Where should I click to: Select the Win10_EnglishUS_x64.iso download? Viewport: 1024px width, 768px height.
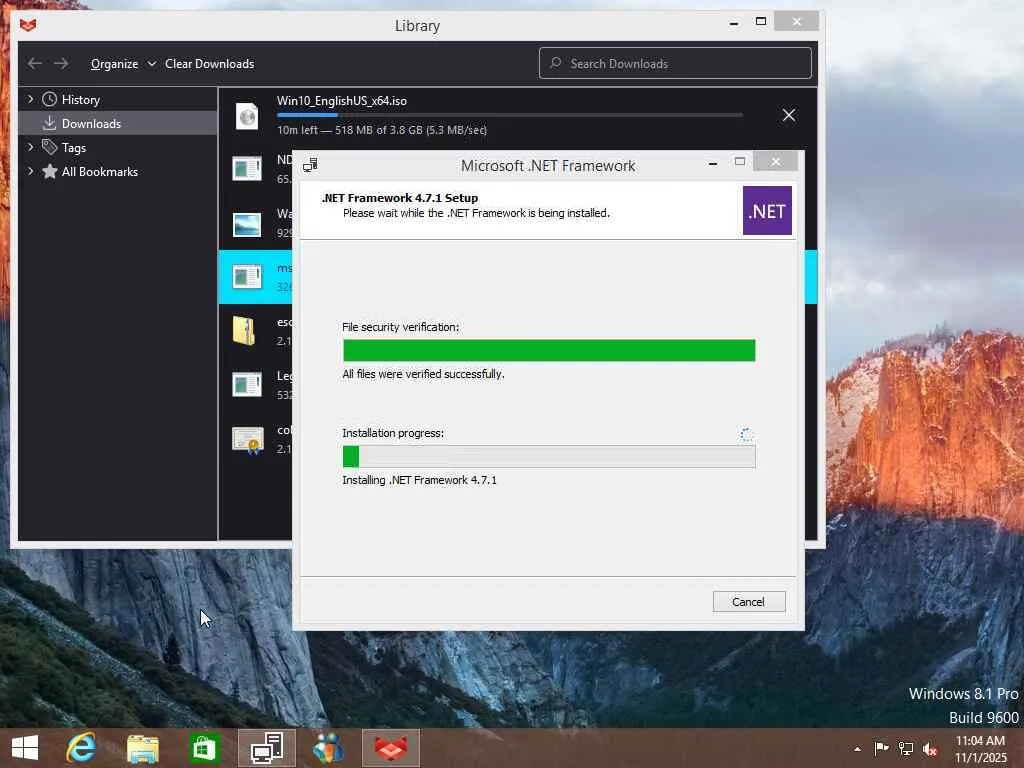click(517, 116)
